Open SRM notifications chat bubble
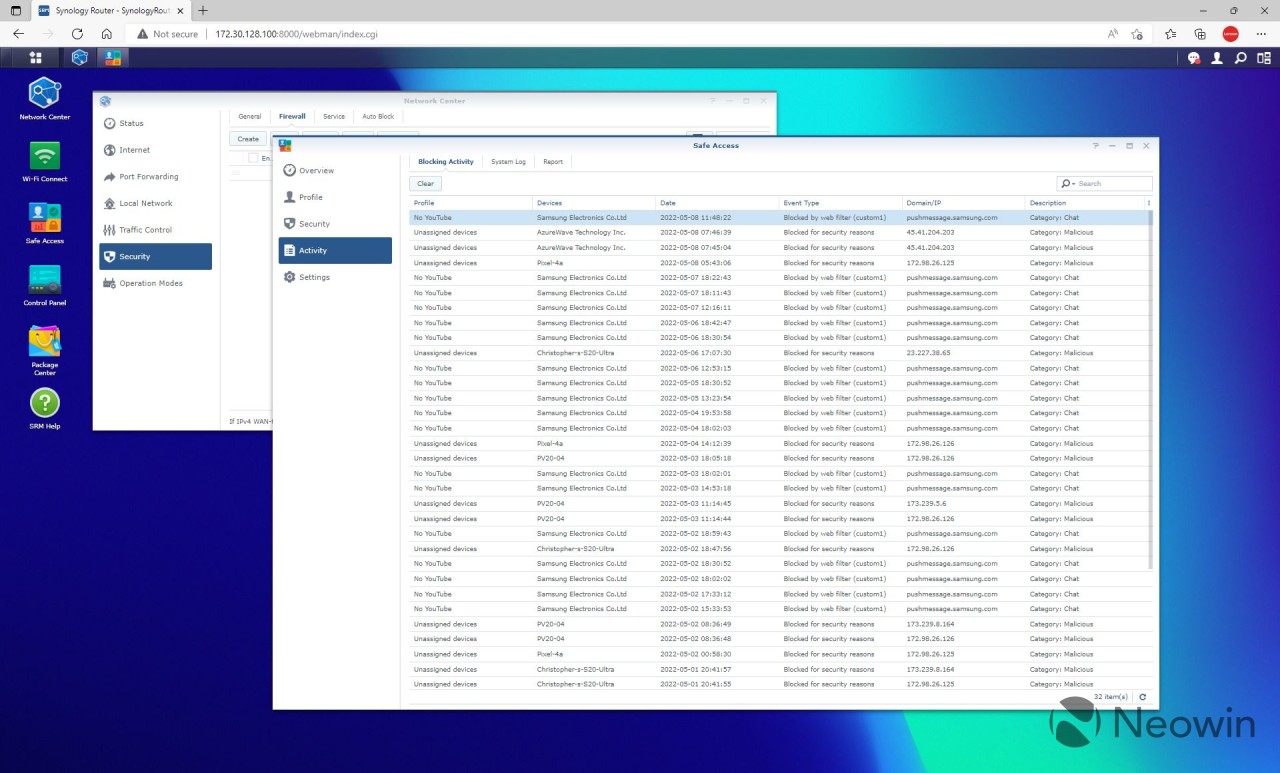Viewport: 1280px width, 773px height. coord(1193,58)
